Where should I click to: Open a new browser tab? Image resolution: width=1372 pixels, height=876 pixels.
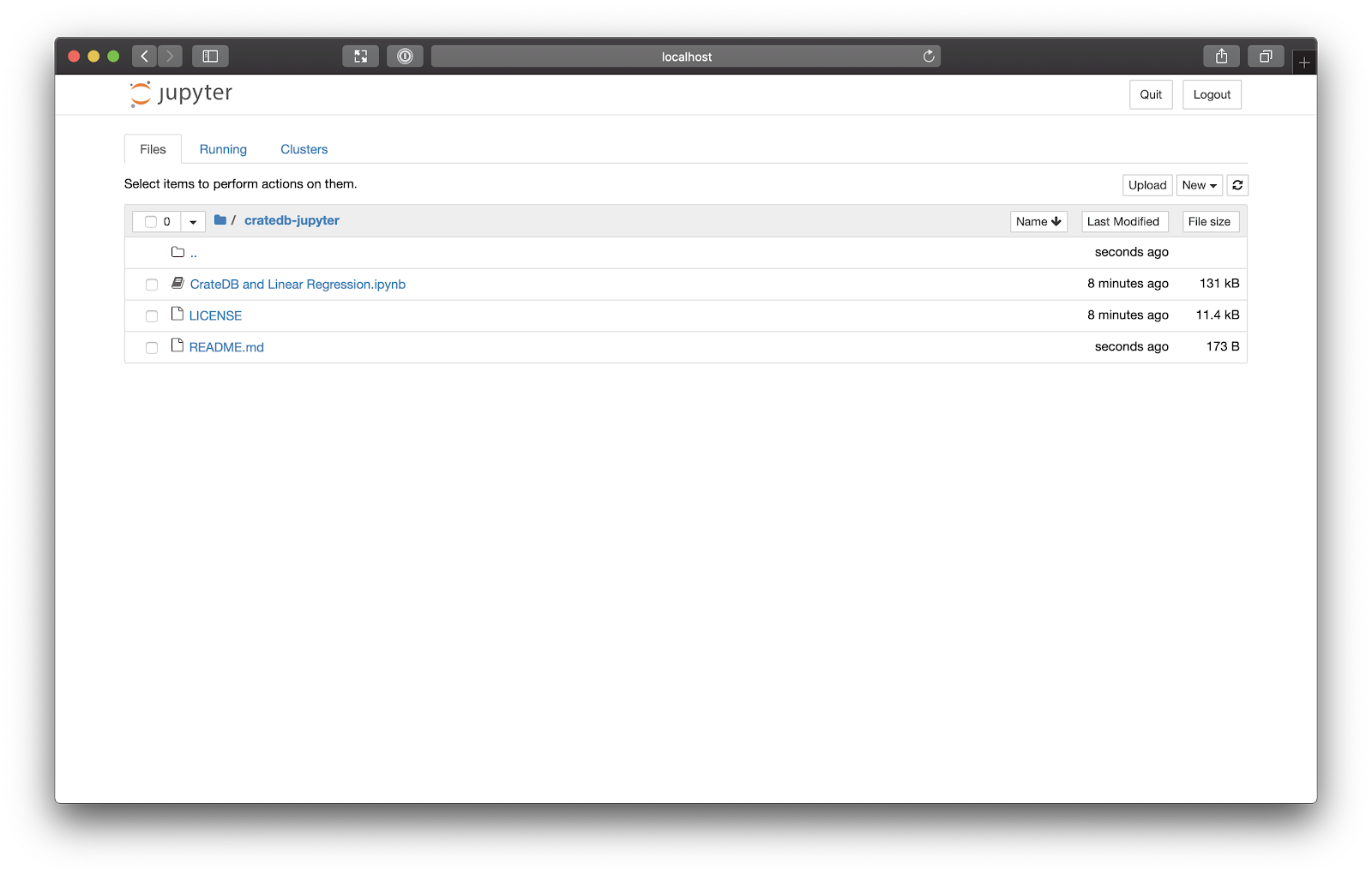point(1303,63)
